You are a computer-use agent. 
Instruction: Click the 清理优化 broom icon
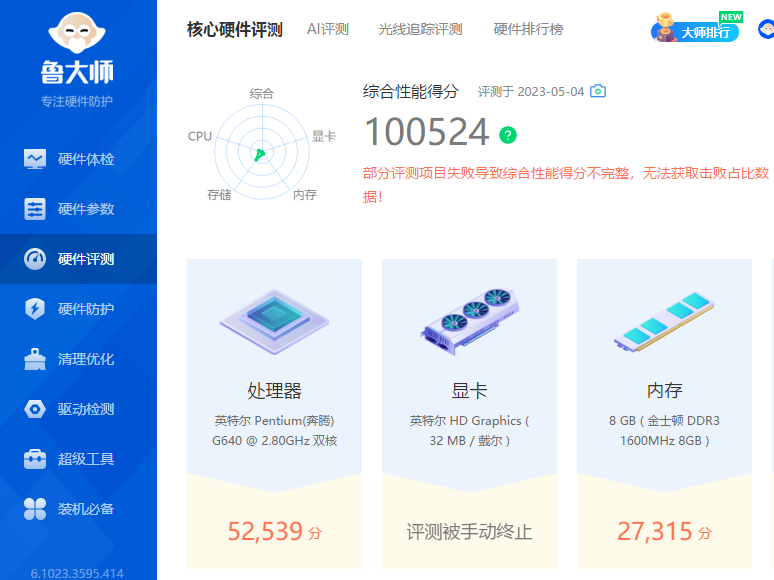[35, 359]
